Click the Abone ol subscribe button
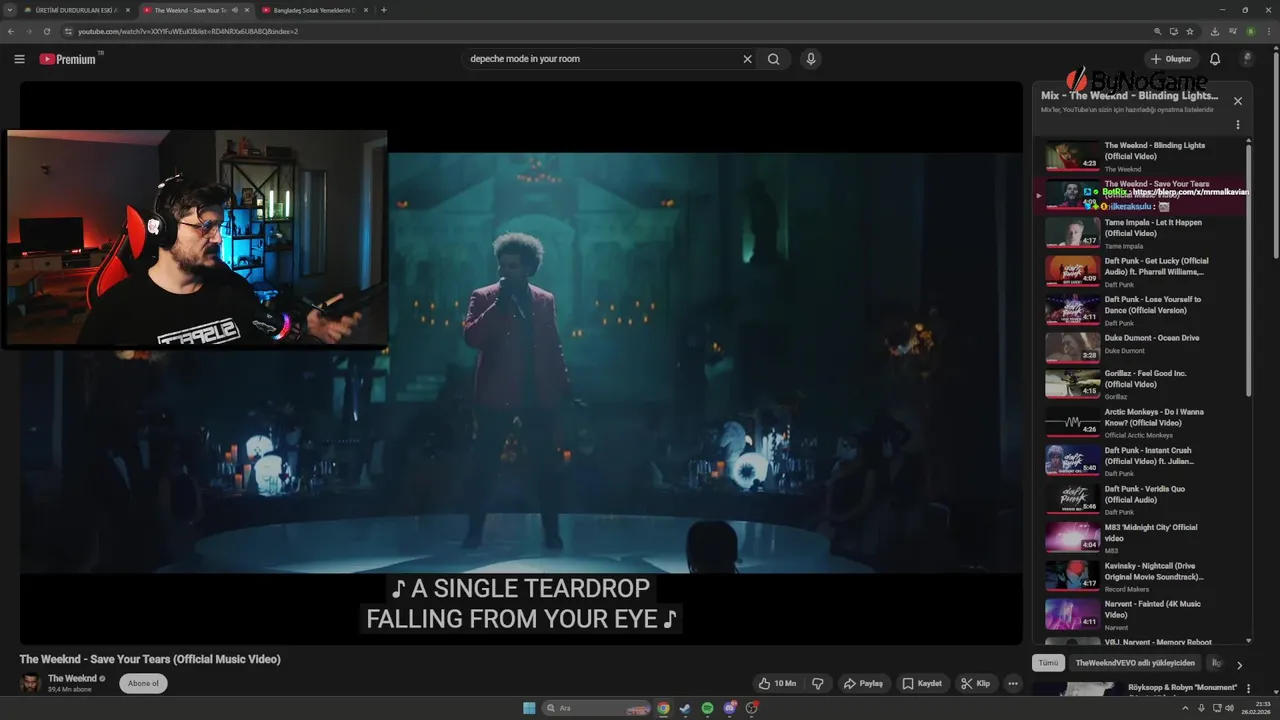 (x=143, y=684)
